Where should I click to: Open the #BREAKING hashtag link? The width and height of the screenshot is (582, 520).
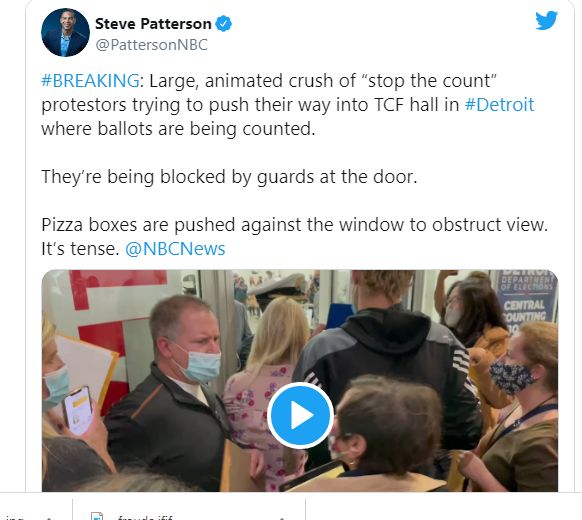point(91,81)
